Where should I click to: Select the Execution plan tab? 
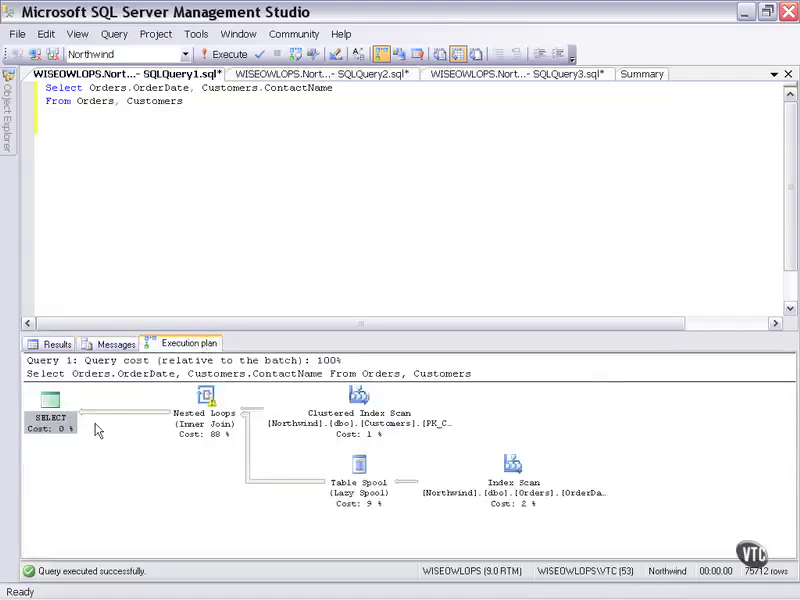coord(181,343)
